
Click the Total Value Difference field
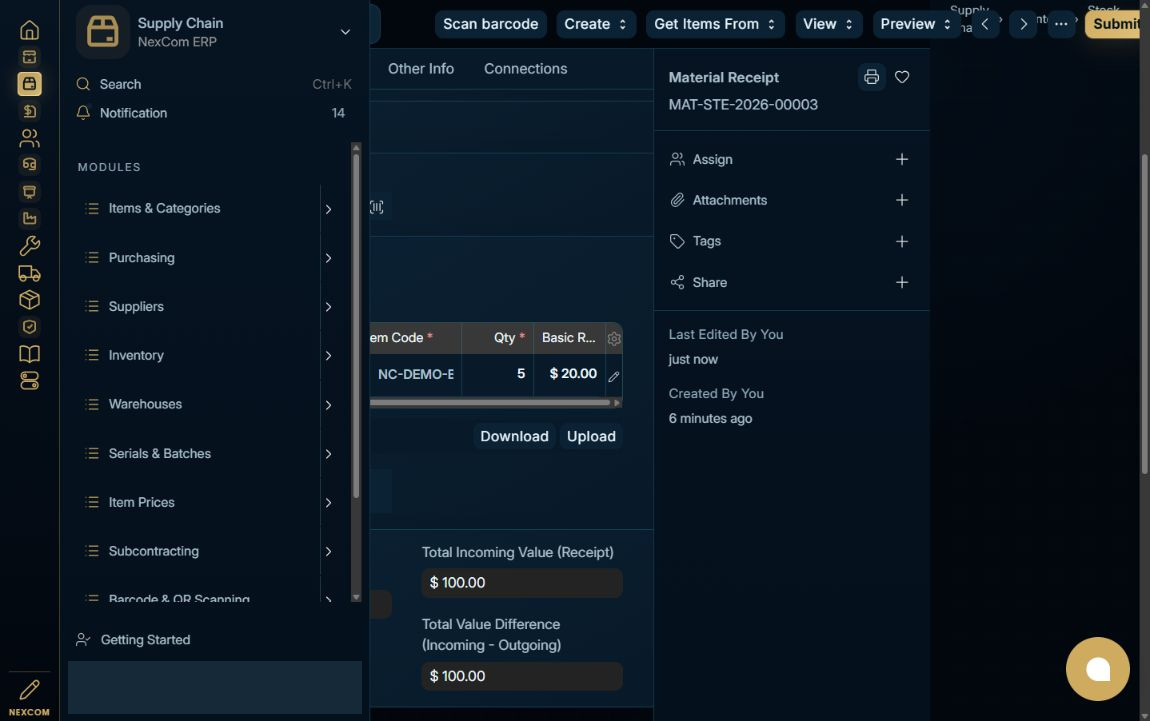tap(521, 676)
